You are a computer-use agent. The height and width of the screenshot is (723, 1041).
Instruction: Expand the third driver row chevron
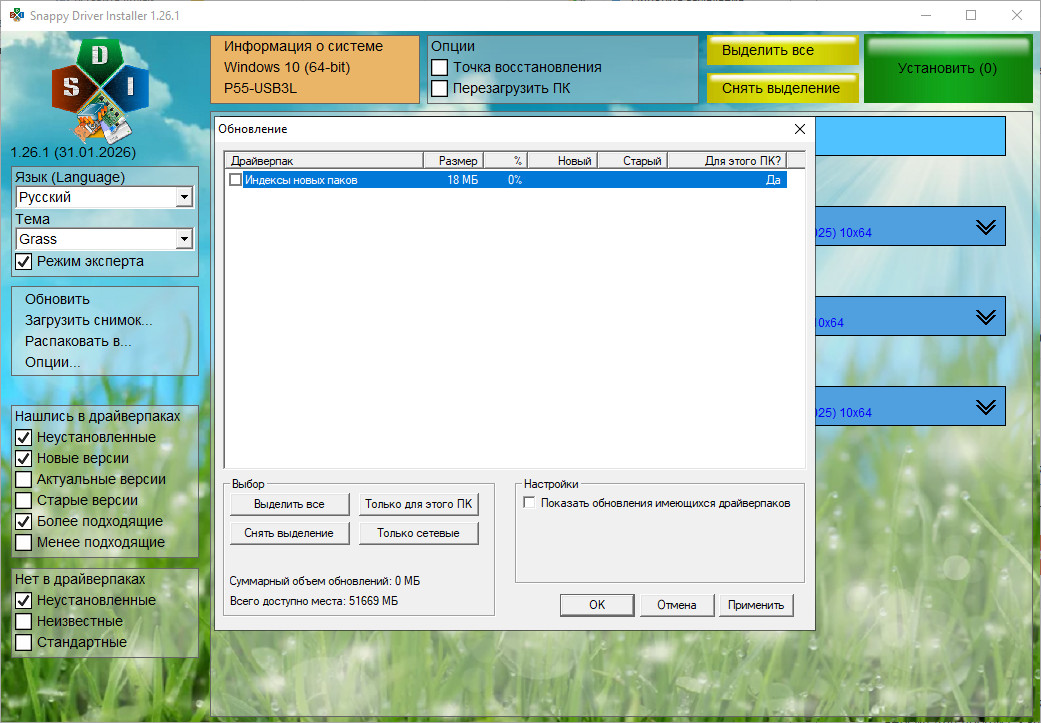[x=986, y=406]
